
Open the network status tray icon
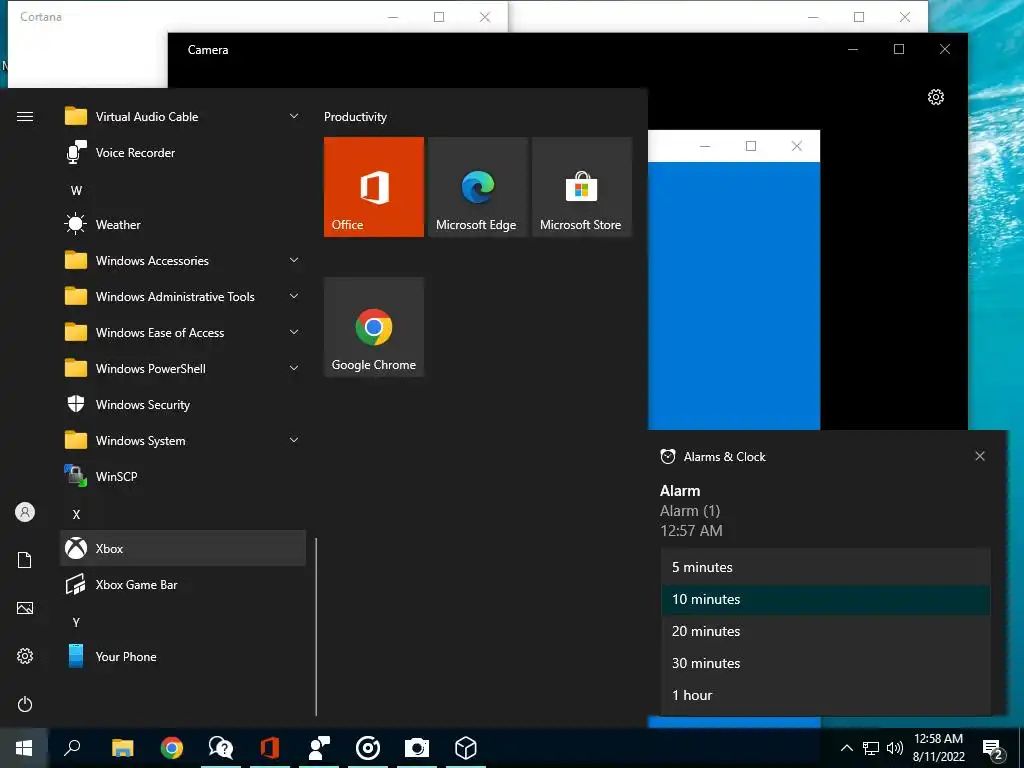871,748
